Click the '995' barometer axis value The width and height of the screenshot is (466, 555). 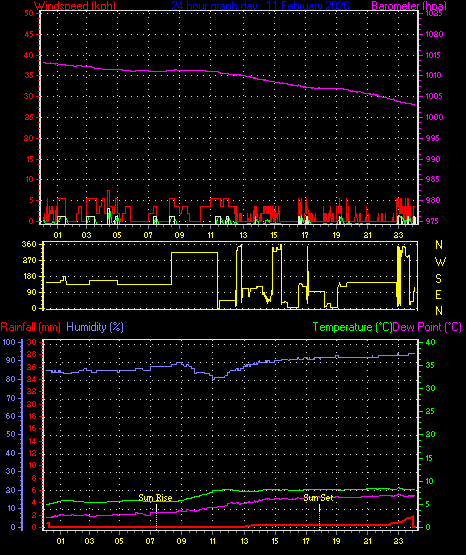tap(432, 138)
